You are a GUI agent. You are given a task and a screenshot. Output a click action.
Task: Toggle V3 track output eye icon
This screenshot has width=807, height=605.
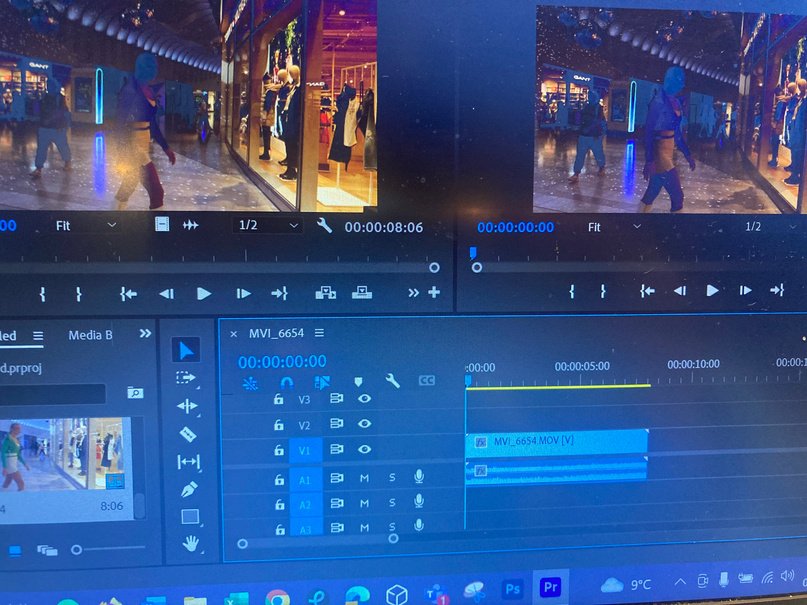[x=365, y=399]
